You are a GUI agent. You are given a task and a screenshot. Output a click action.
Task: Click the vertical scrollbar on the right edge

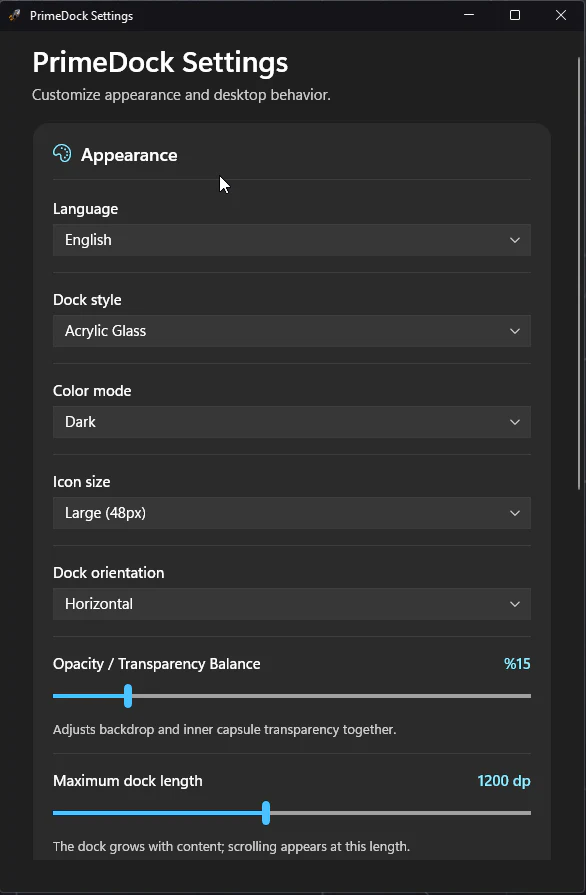(x=579, y=273)
